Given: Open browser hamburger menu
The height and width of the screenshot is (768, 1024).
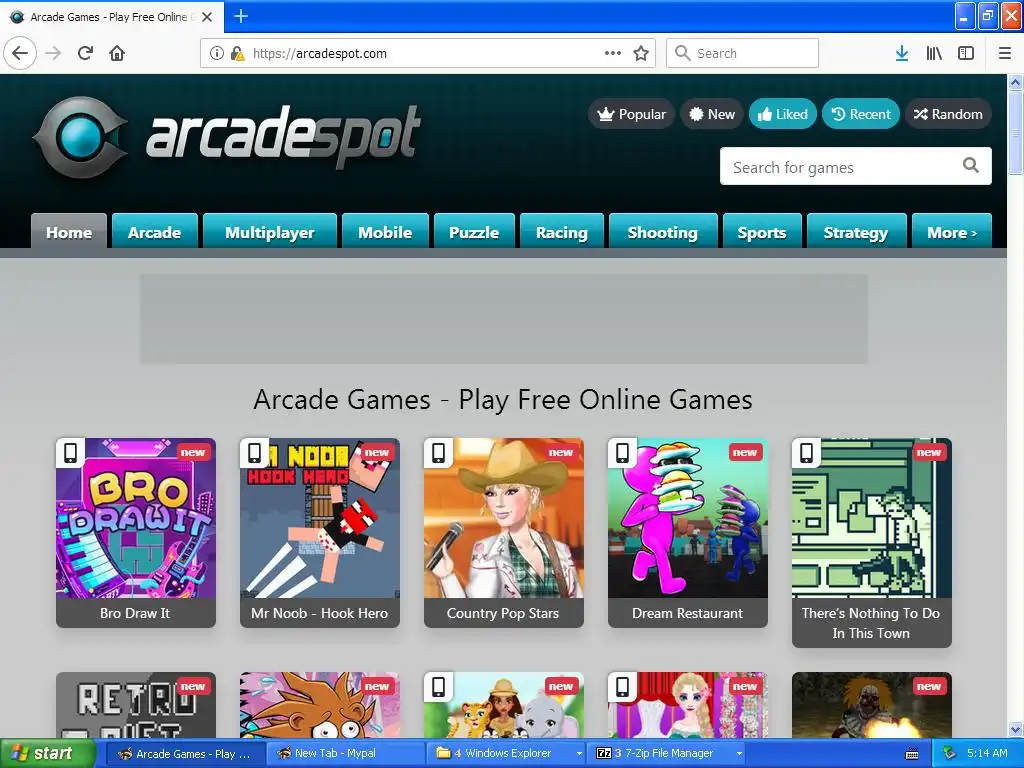Looking at the screenshot, I should 1004,54.
